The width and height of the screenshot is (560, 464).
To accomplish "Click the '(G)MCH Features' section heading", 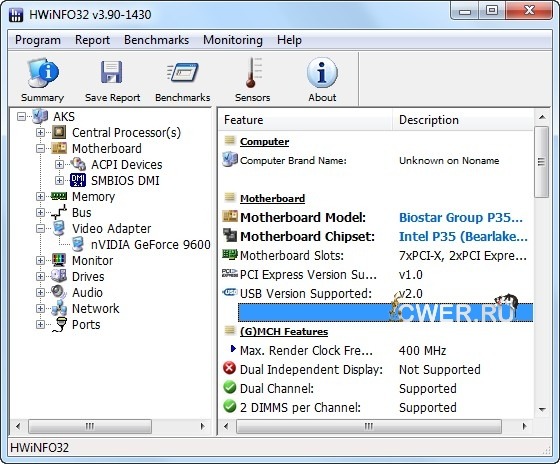I will point(284,331).
